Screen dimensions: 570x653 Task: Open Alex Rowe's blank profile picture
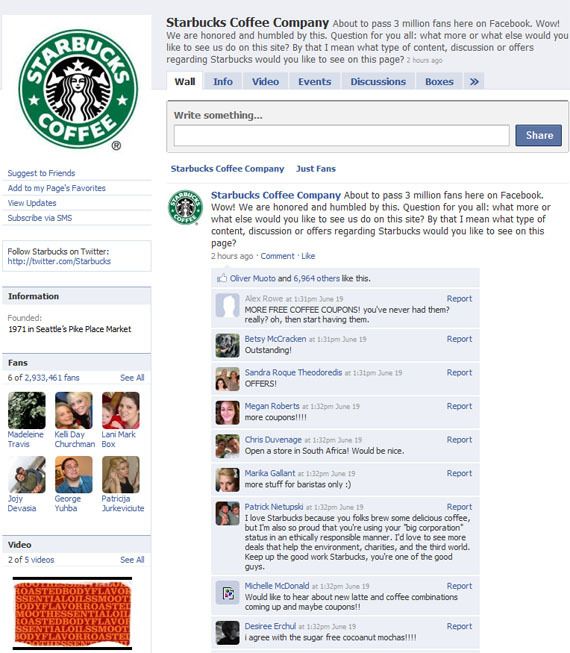[x=227, y=305]
